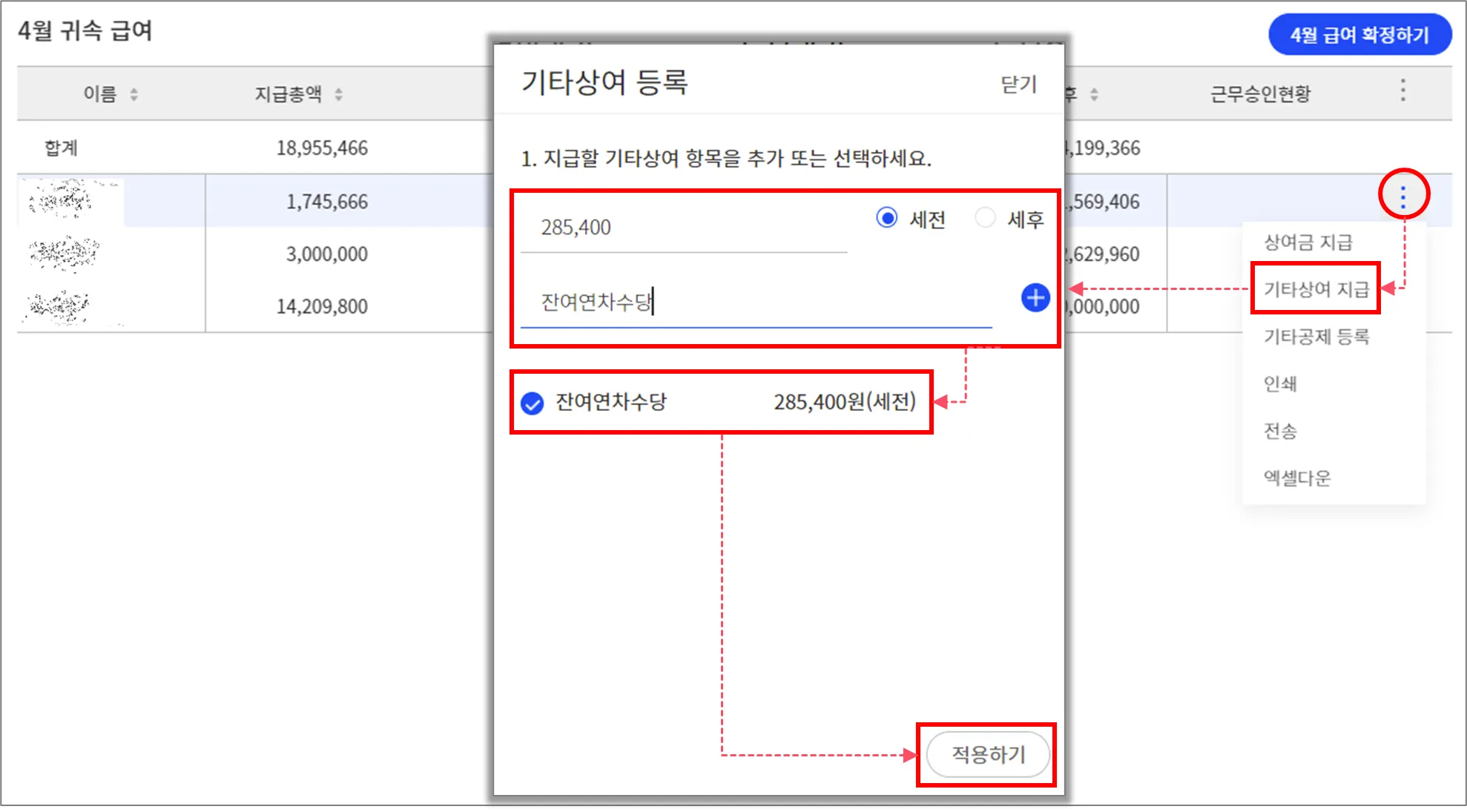
Task: Select 전송 in the row menu
Action: [1280, 431]
